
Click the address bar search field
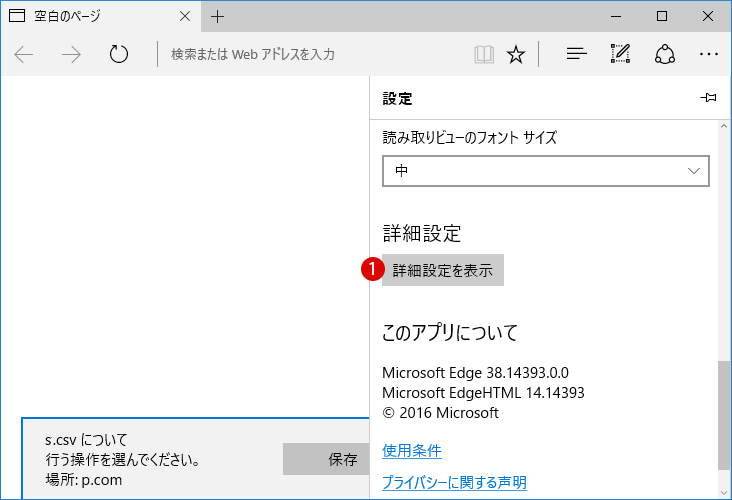pos(313,55)
